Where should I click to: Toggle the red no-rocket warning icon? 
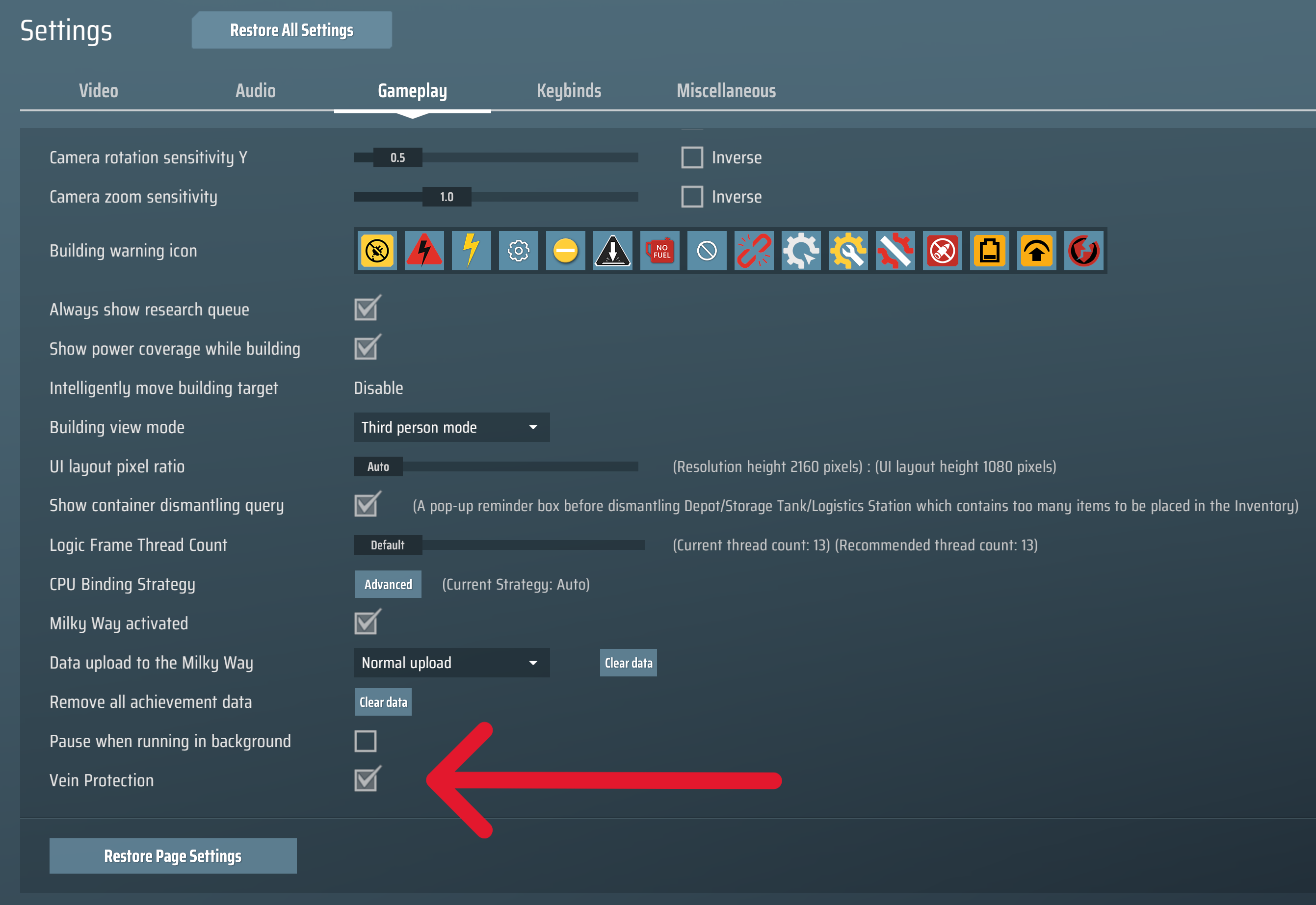pyautogui.click(x=942, y=251)
